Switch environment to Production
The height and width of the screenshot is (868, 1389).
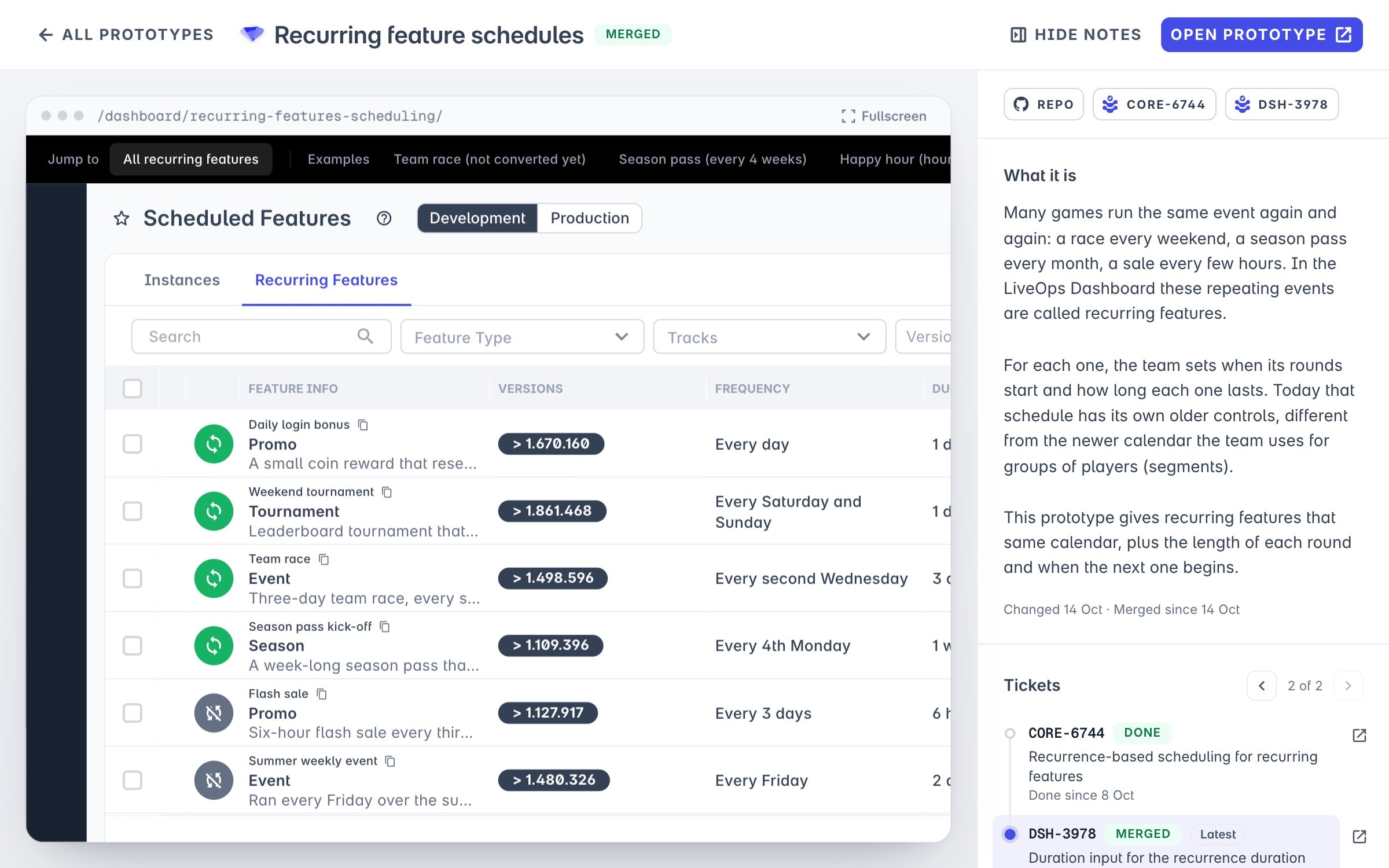(x=590, y=218)
